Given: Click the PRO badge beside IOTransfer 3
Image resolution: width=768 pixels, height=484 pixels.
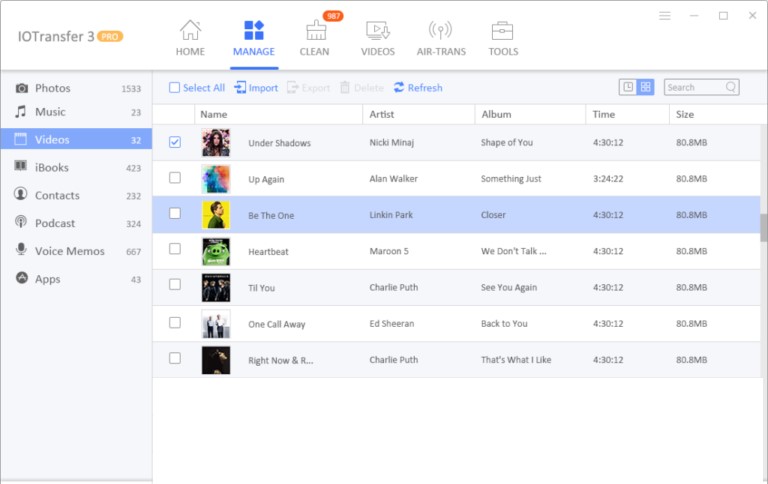Looking at the screenshot, I should tap(110, 36).
